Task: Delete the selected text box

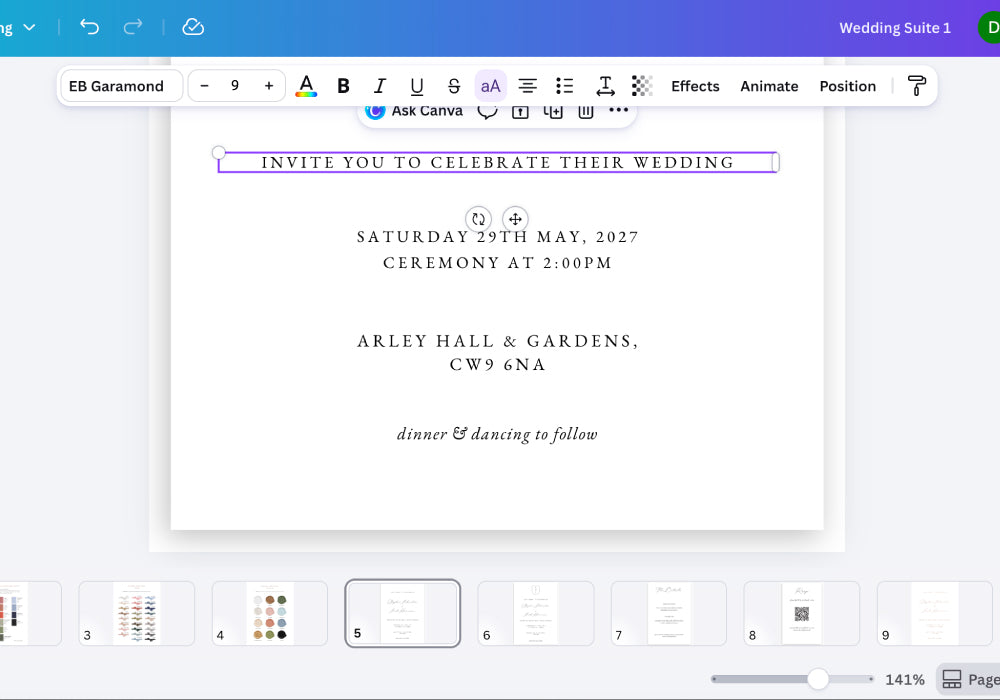Action: (x=586, y=112)
